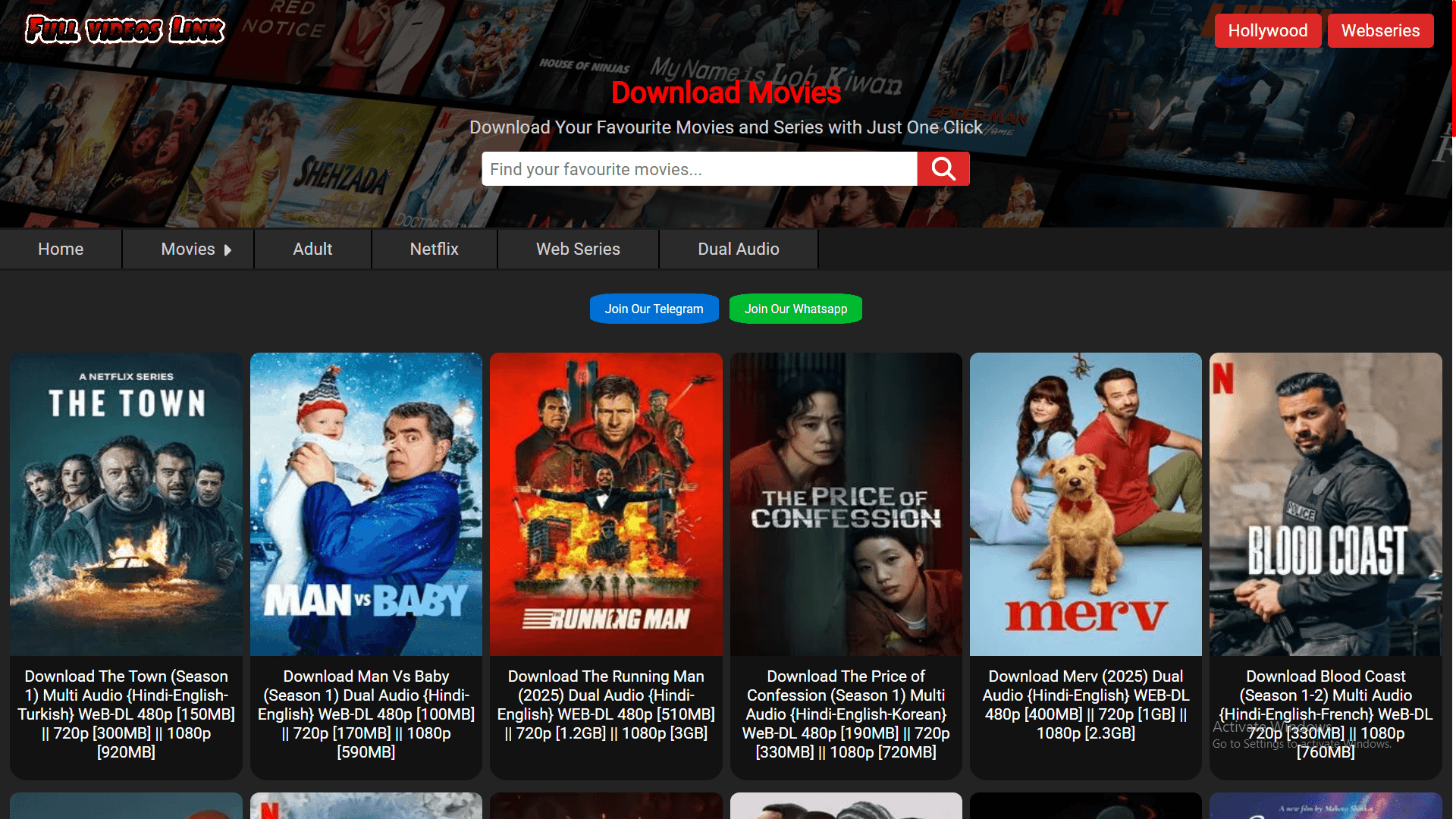Select the Merv movie poster
Image resolution: width=1456 pixels, height=819 pixels.
click(1086, 504)
